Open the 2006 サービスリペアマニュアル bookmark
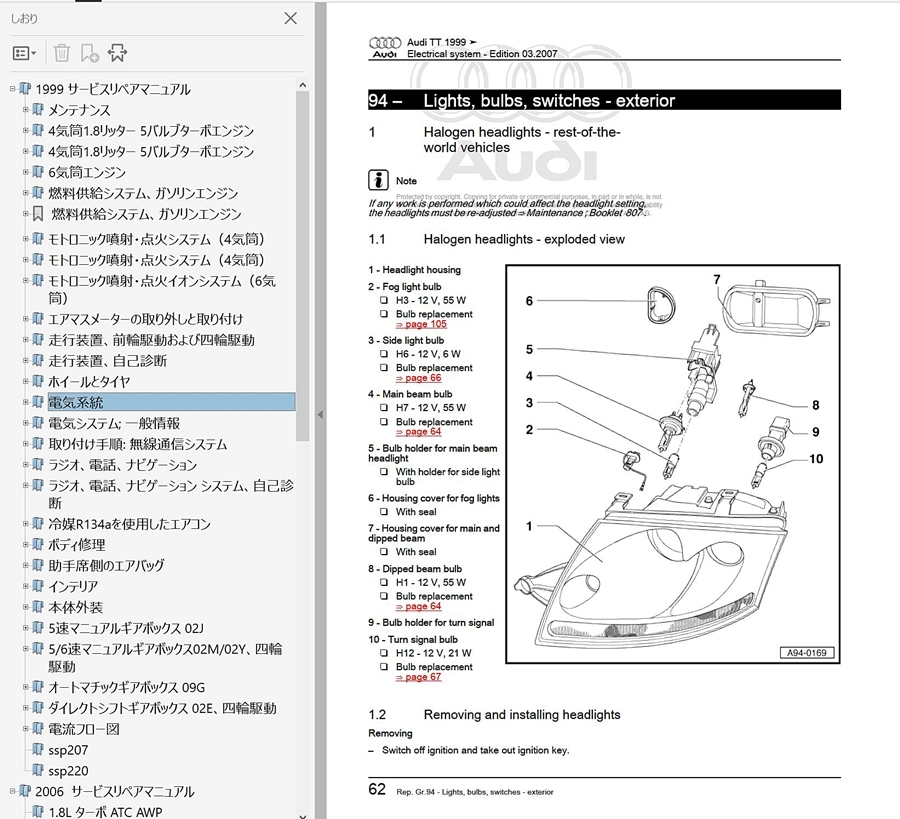The image size is (900, 819). (x=115, y=791)
